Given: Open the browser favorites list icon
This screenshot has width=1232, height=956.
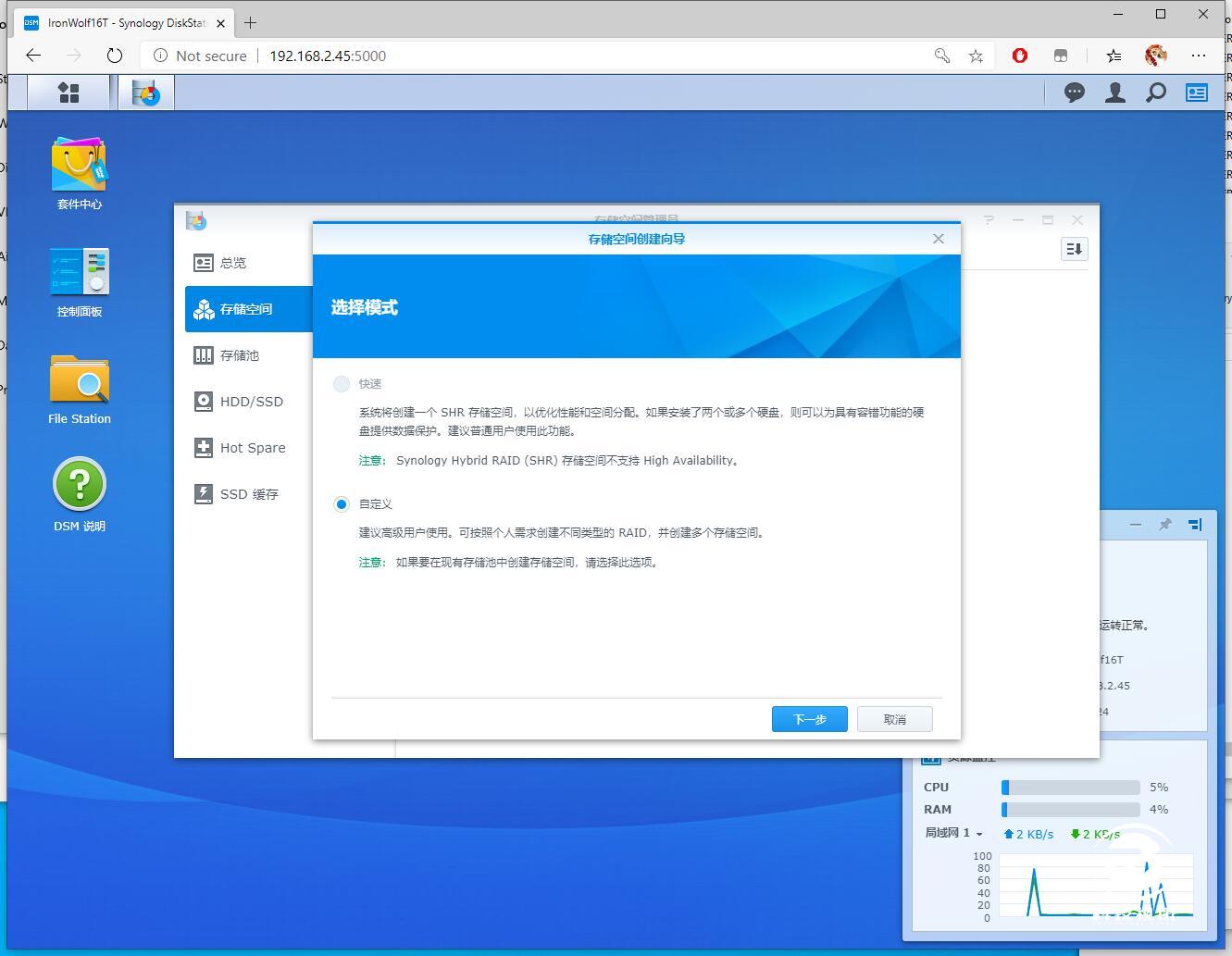Looking at the screenshot, I should coord(1114,56).
